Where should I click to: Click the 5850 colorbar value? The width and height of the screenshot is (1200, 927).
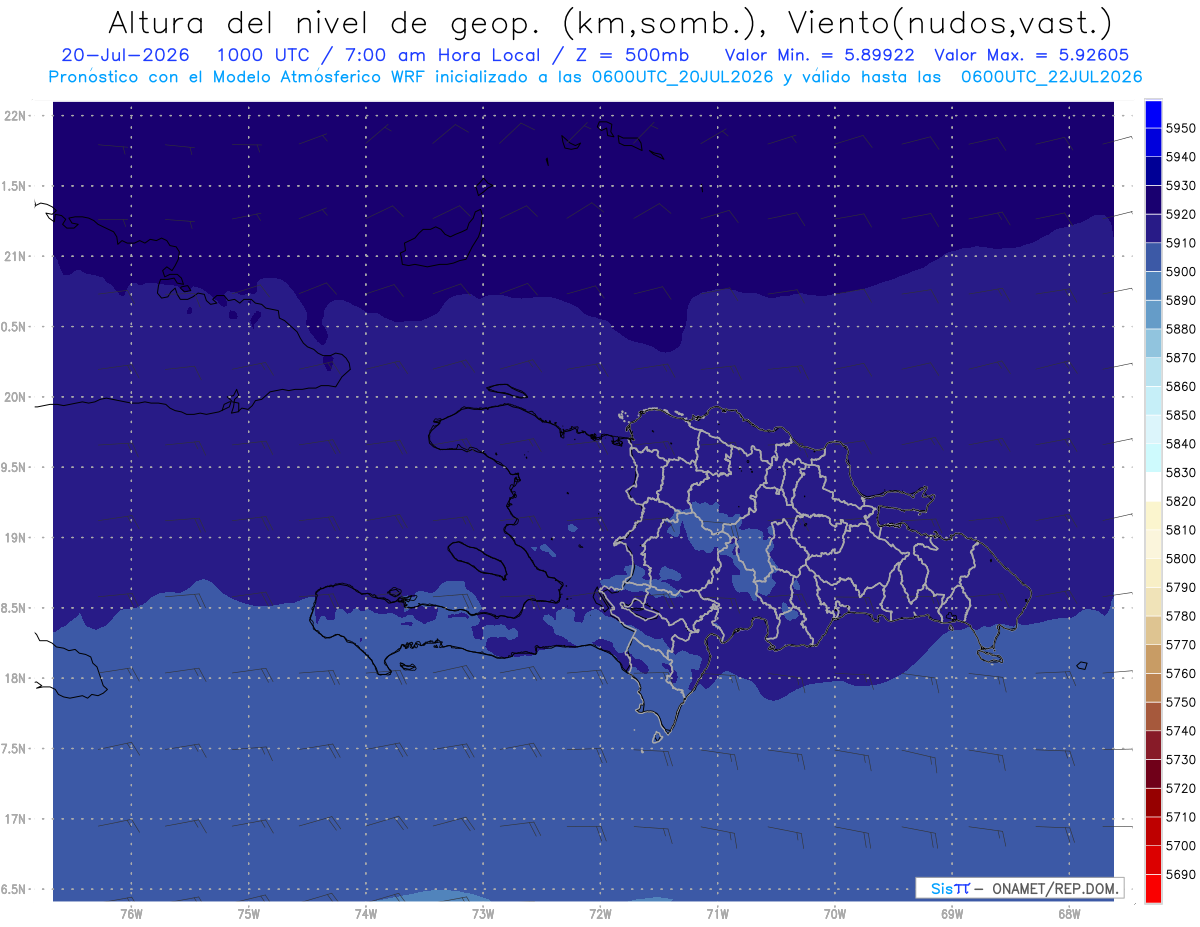pyautogui.click(x=1180, y=415)
